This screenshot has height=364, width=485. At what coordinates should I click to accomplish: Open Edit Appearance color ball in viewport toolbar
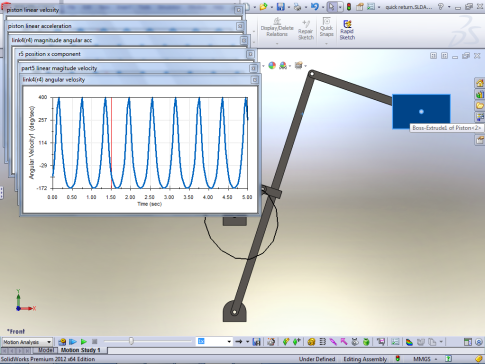(272, 66)
